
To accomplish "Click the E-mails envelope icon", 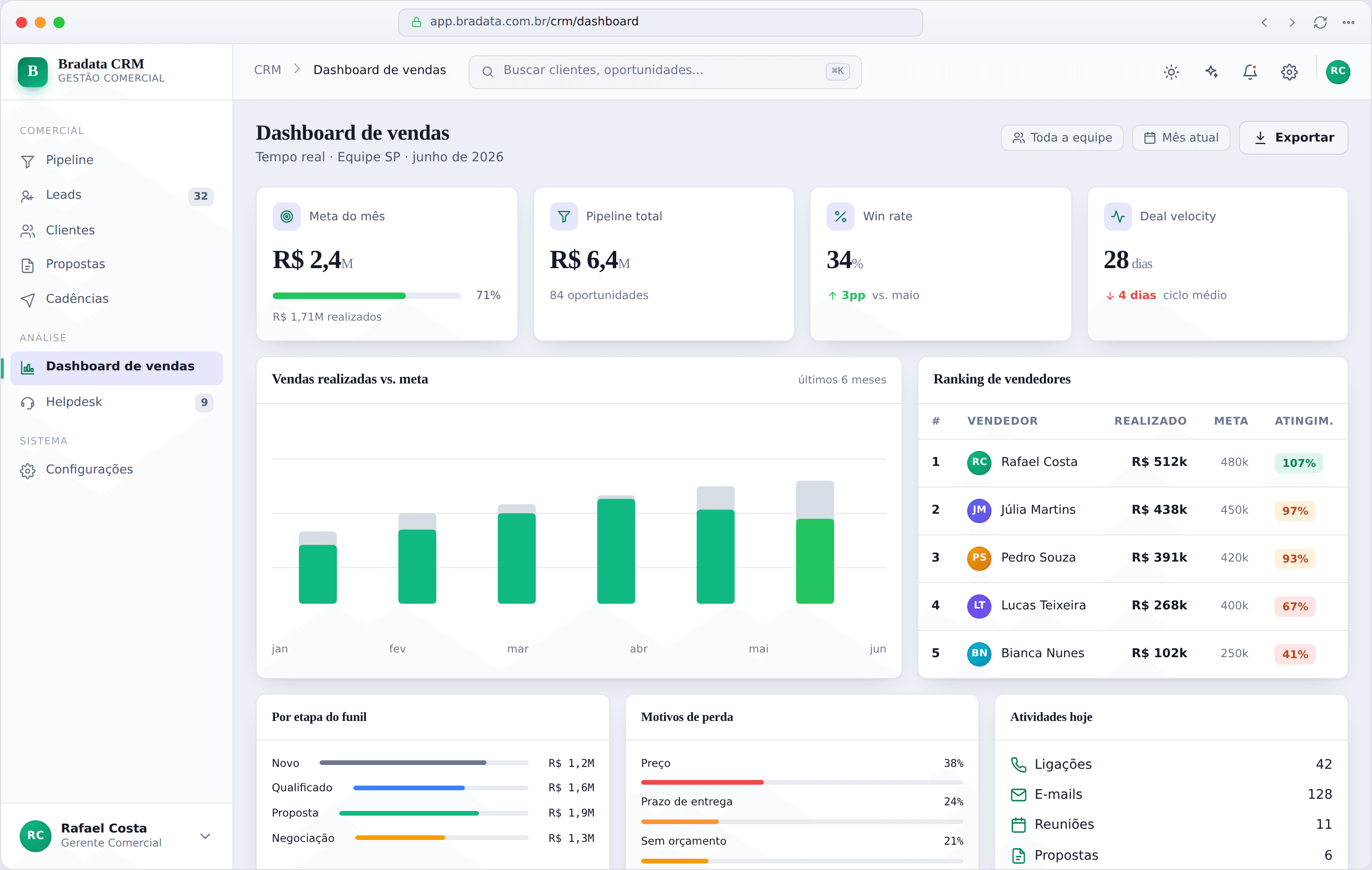I will 1018,794.
